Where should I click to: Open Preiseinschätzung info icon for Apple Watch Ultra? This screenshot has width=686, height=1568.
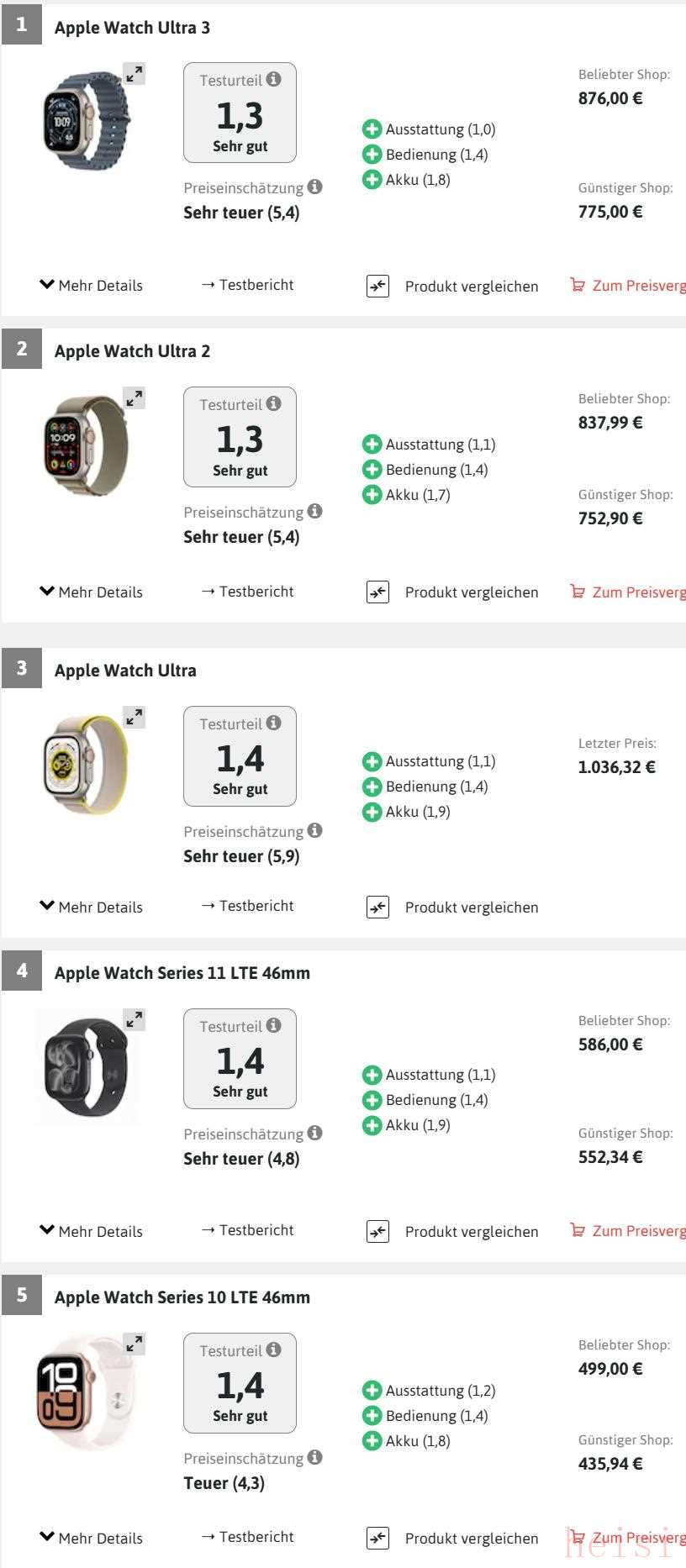pyautogui.click(x=314, y=830)
